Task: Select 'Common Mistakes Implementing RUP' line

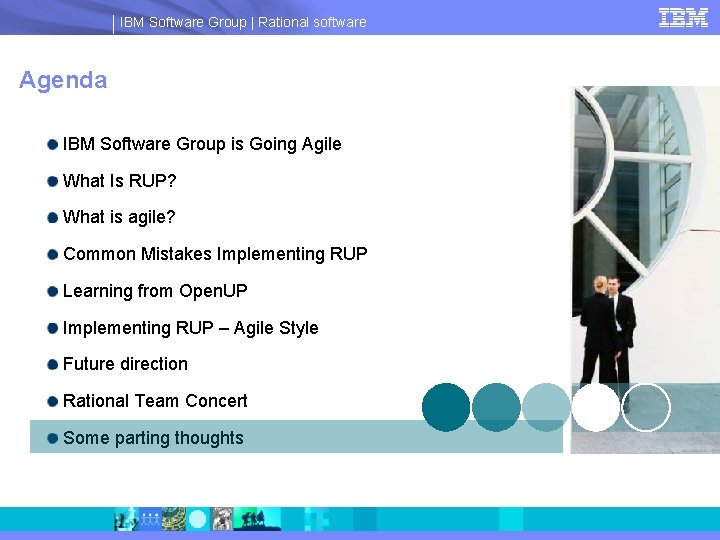Action: pyautogui.click(x=215, y=254)
